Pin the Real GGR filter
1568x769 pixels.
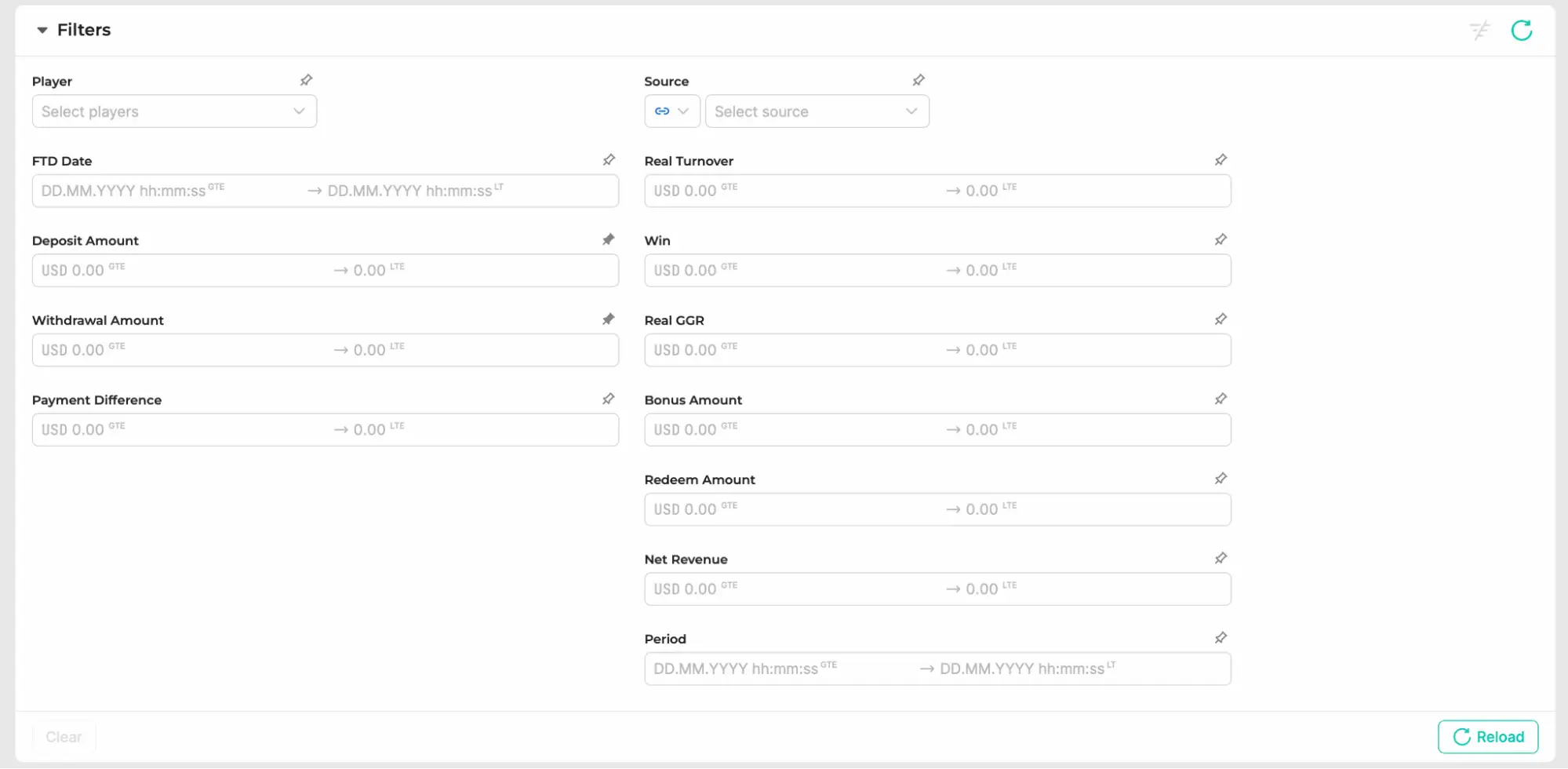[1221, 319]
